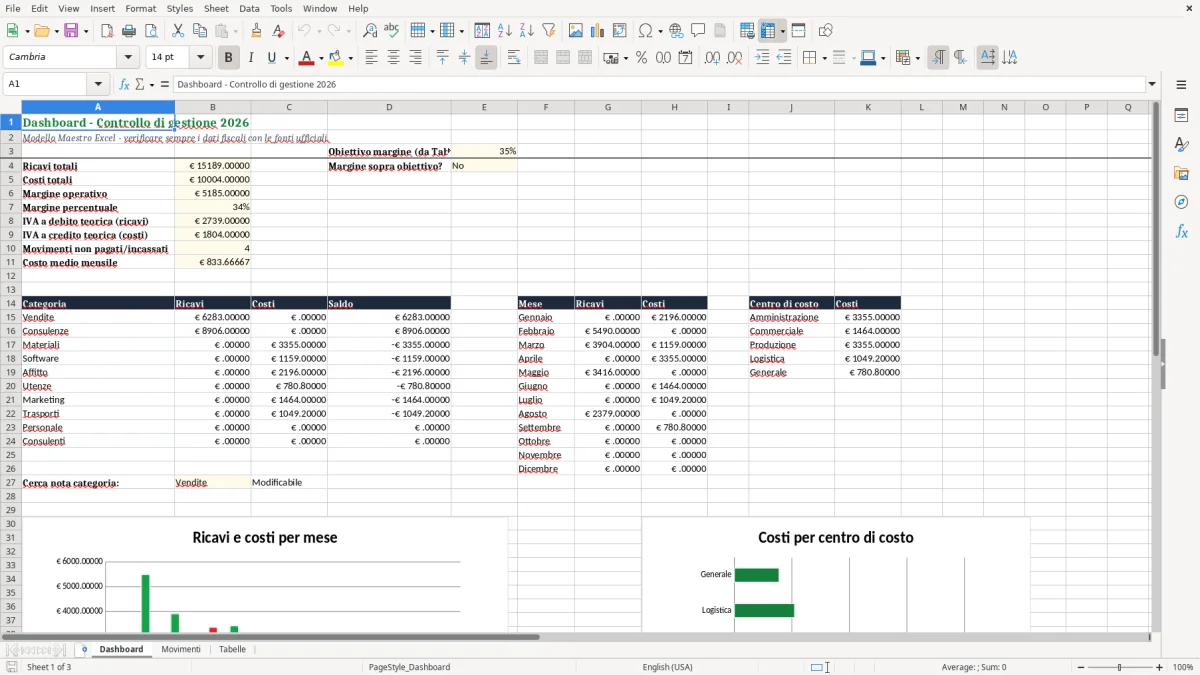Viewport: 1200px width, 675px height.
Task: Select column D header
Action: point(389,107)
